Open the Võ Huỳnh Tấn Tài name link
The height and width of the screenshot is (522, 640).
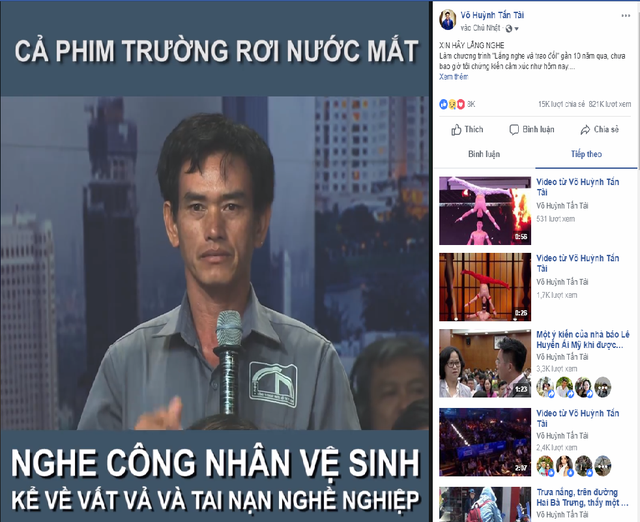[492, 15]
